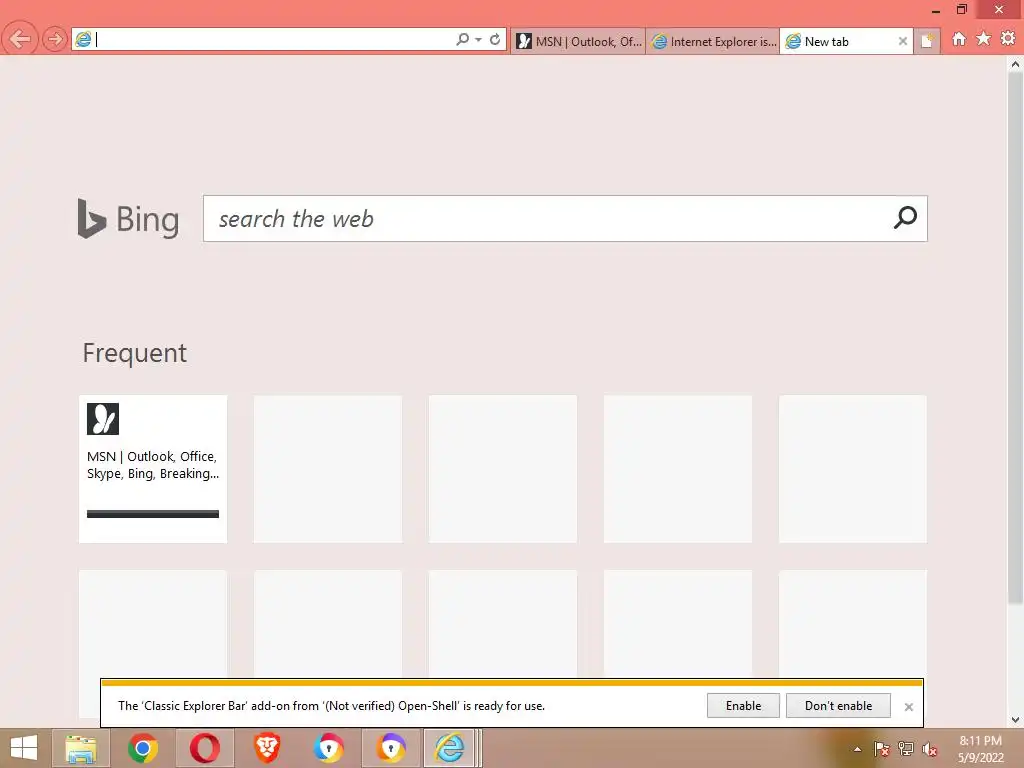This screenshot has height=768, width=1024.
Task: Launch Google Chrome from taskbar
Action: tap(143, 748)
